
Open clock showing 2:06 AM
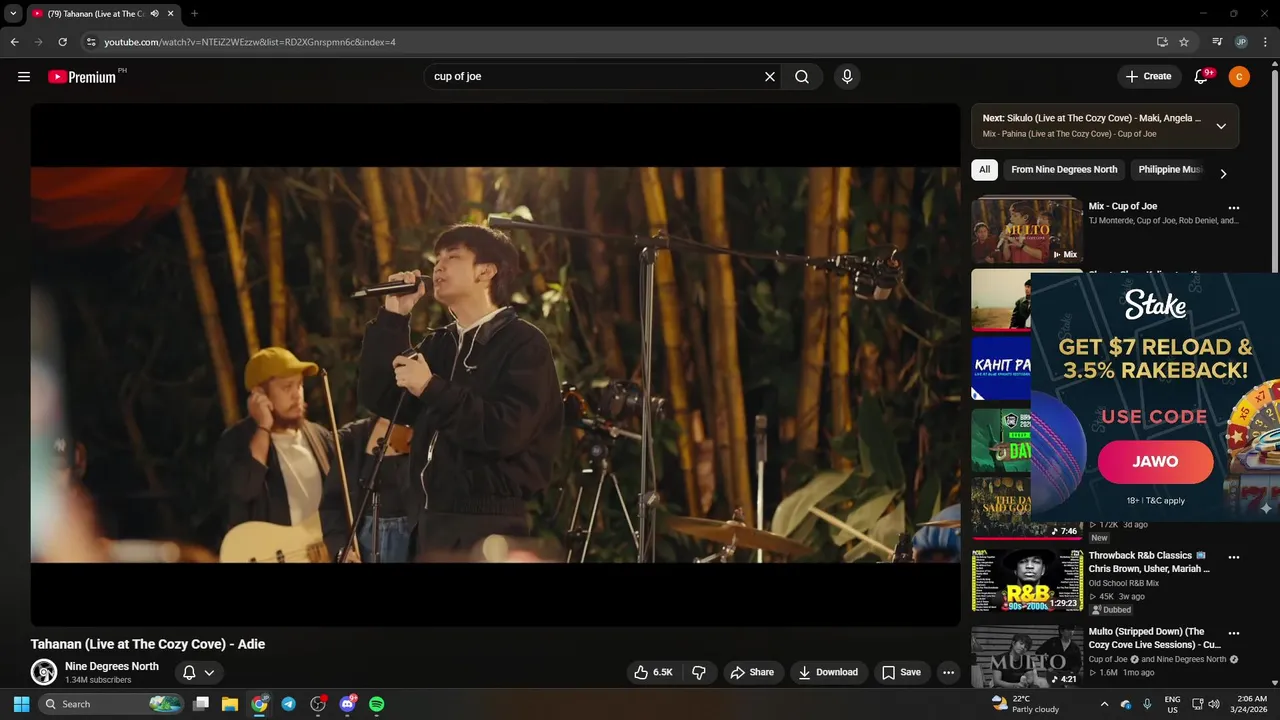click(1251, 704)
